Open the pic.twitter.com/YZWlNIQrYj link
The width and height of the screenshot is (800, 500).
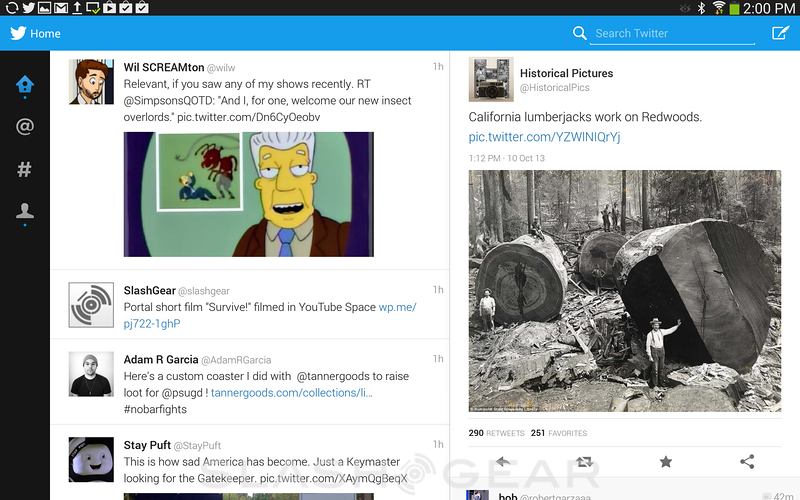tap(544, 137)
